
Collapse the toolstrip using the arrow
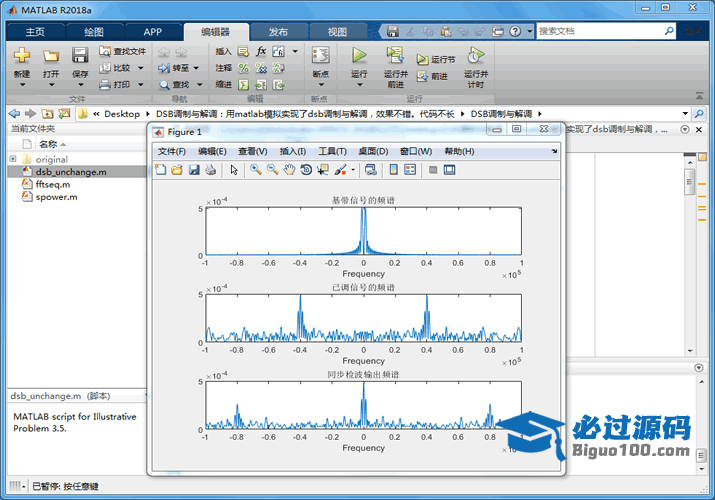point(699,96)
